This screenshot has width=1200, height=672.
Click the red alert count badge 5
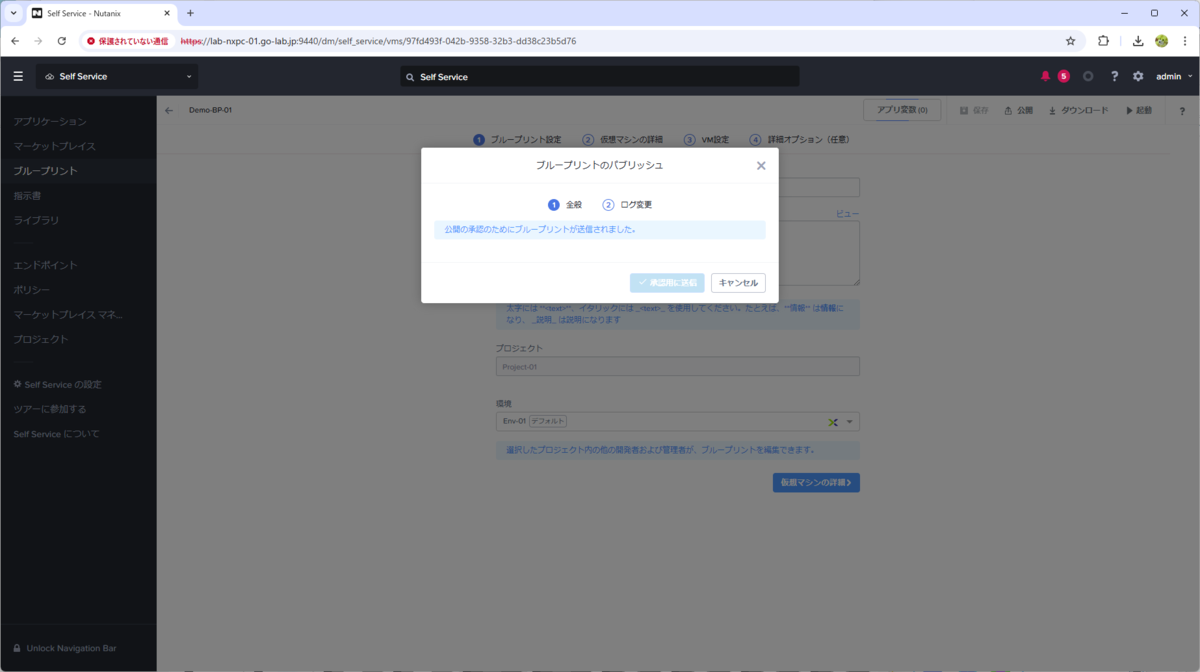click(x=1063, y=76)
